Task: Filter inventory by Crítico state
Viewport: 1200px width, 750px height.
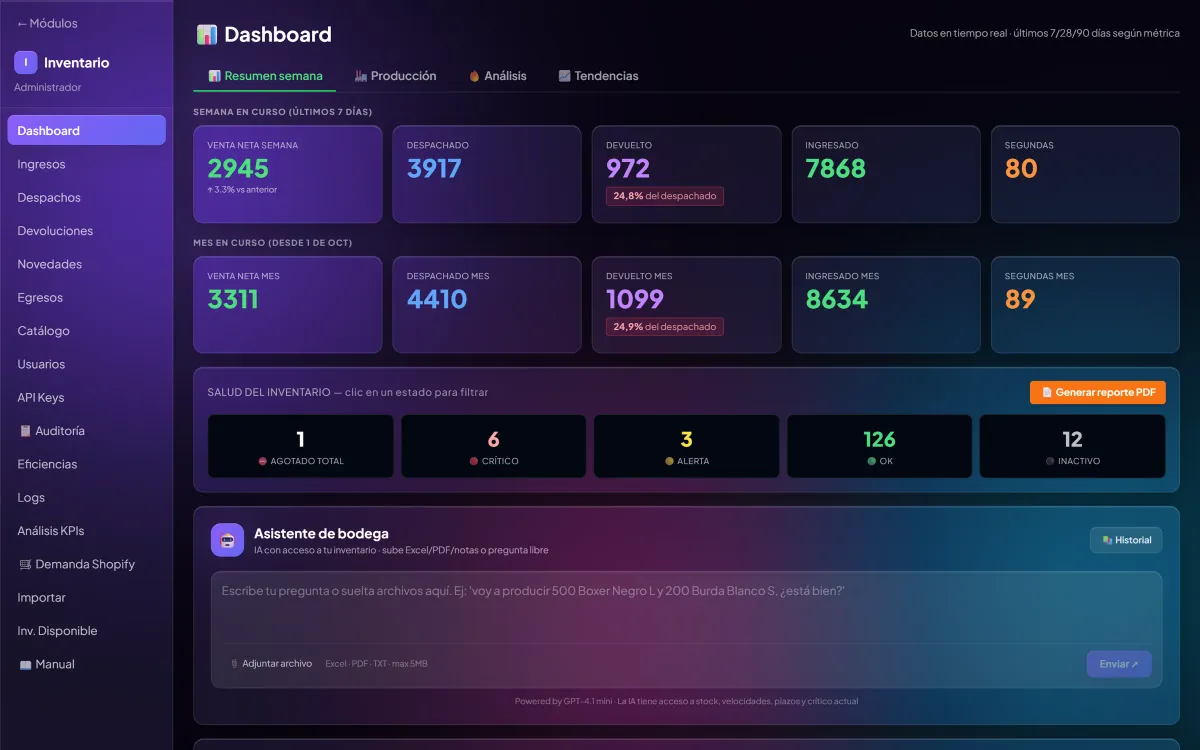Action: [x=494, y=446]
